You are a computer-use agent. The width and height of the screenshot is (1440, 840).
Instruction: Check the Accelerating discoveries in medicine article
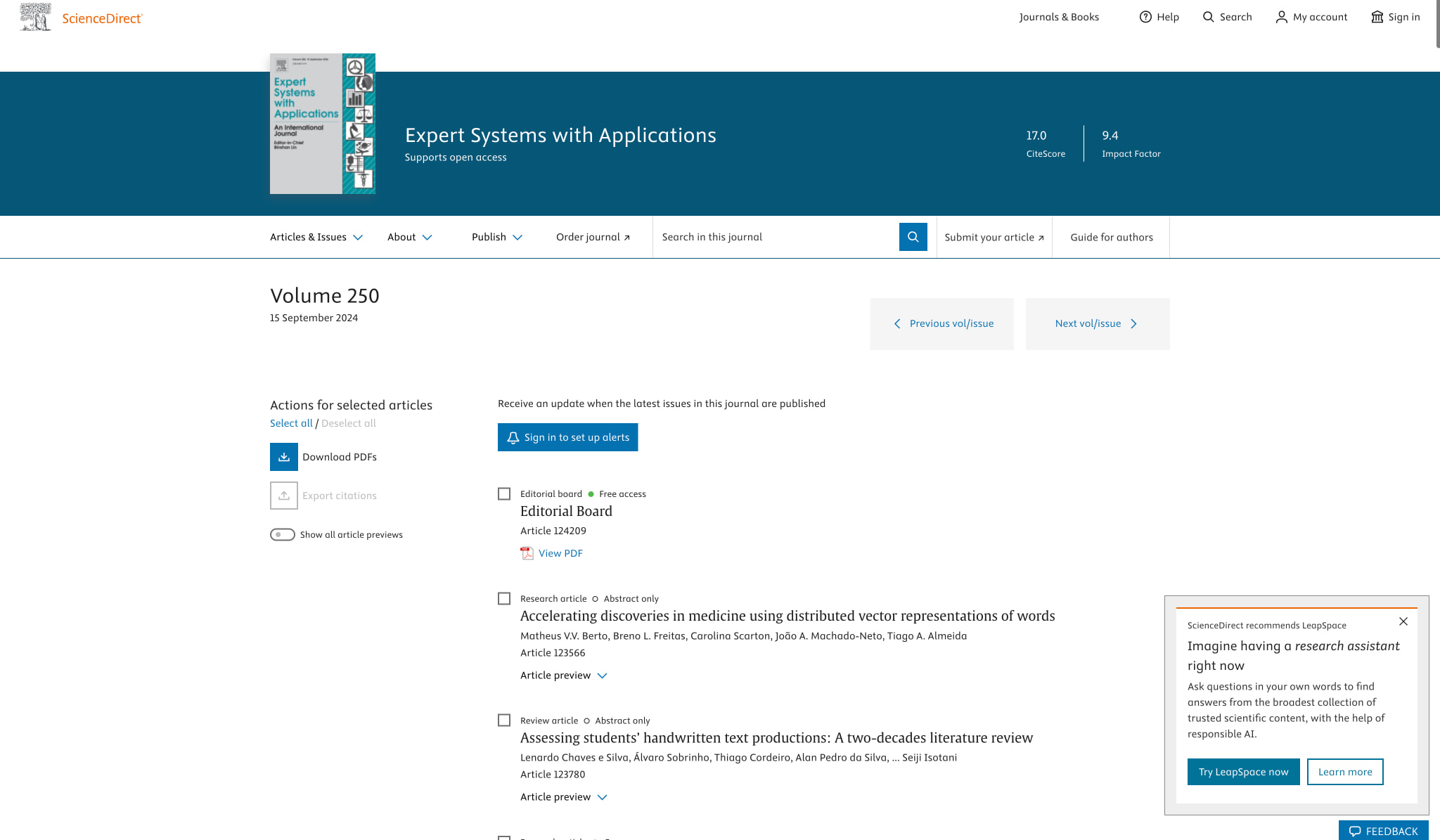pos(504,599)
